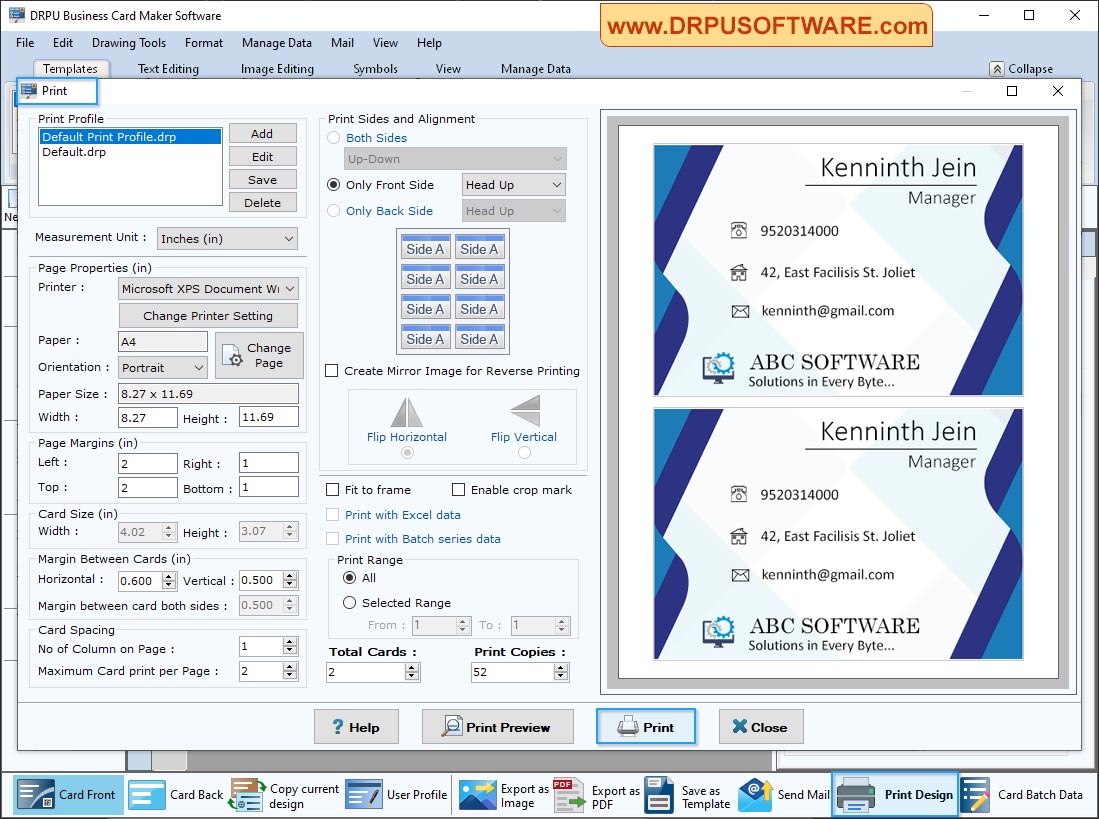Open the Orientation dropdown
The height and width of the screenshot is (819, 1099).
(x=199, y=367)
